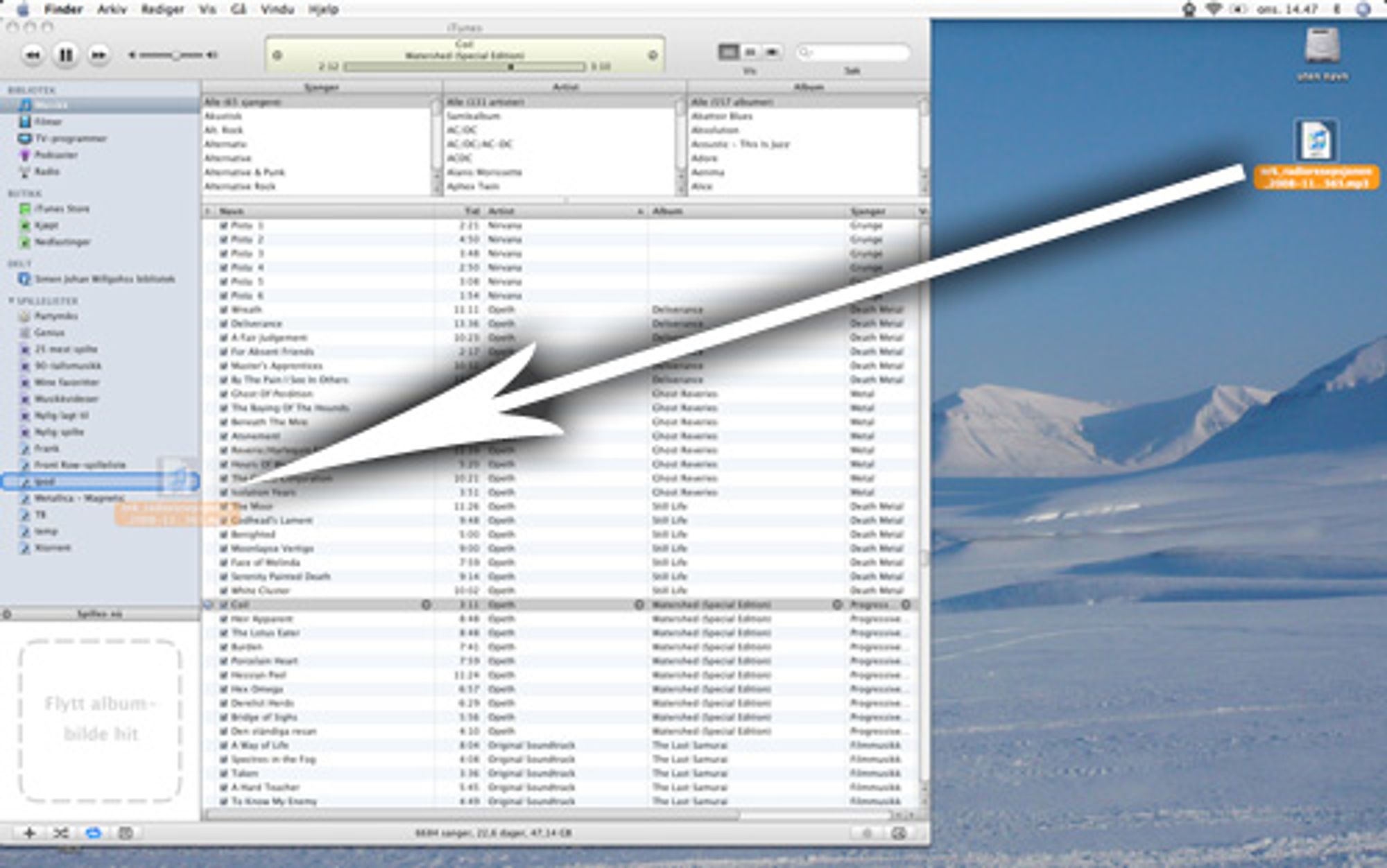Switch to Cover Flow view button
This screenshot has height=868, width=1387.
click(772, 52)
